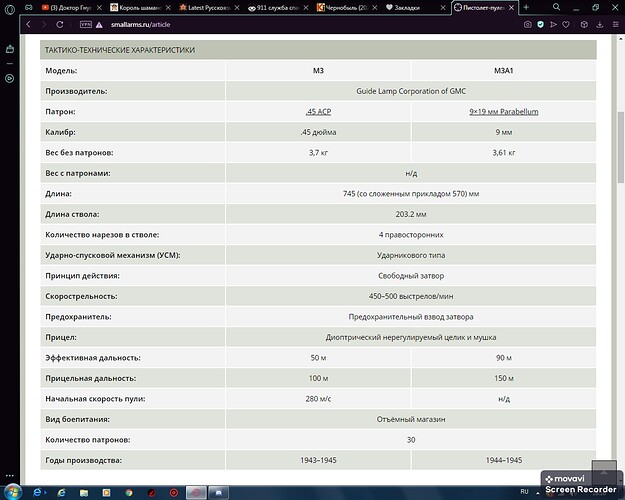Close the active Пистолет-пулемет tab
The width and height of the screenshot is (625, 500).
511,8
